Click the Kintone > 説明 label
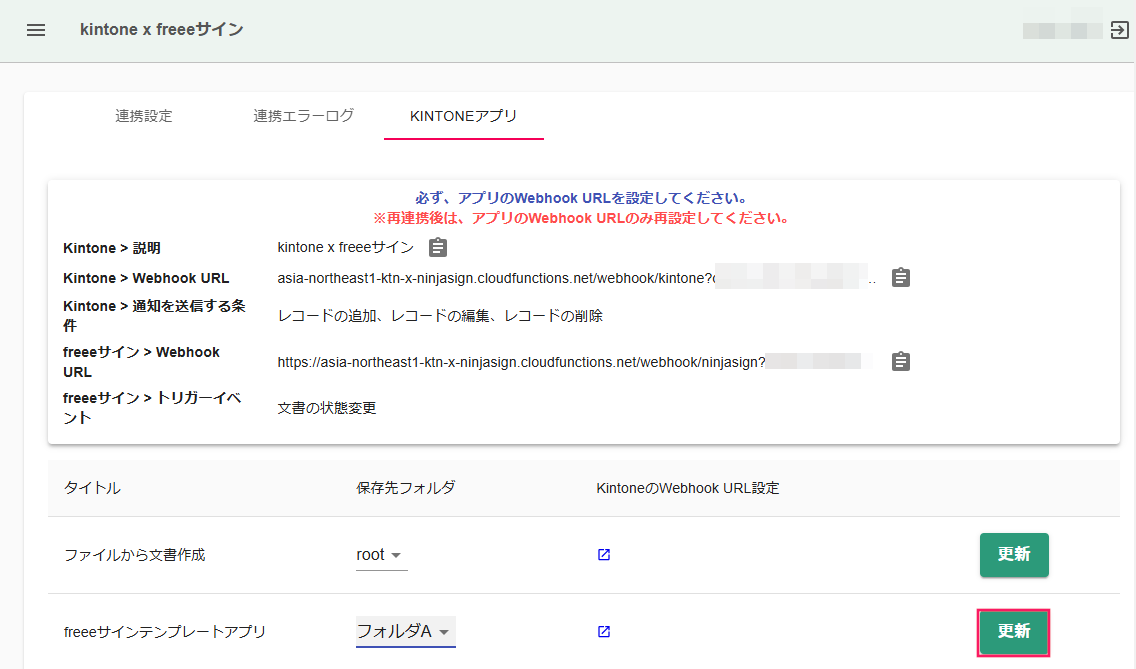The height and width of the screenshot is (669, 1136). [112, 248]
